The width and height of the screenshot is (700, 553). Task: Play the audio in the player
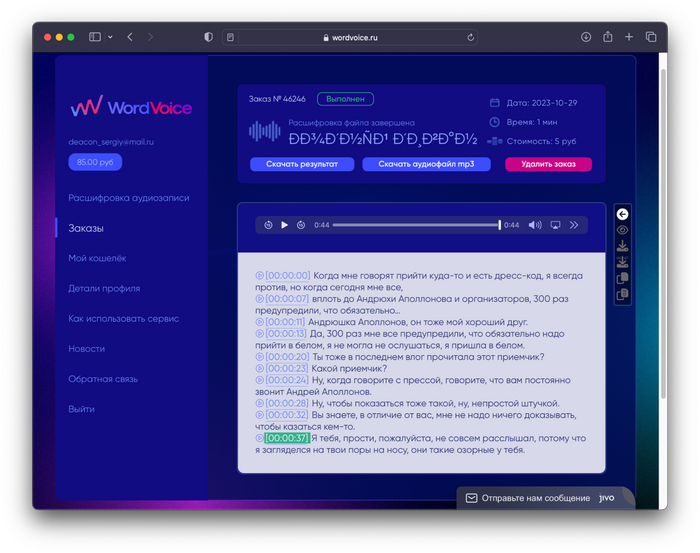tap(284, 225)
